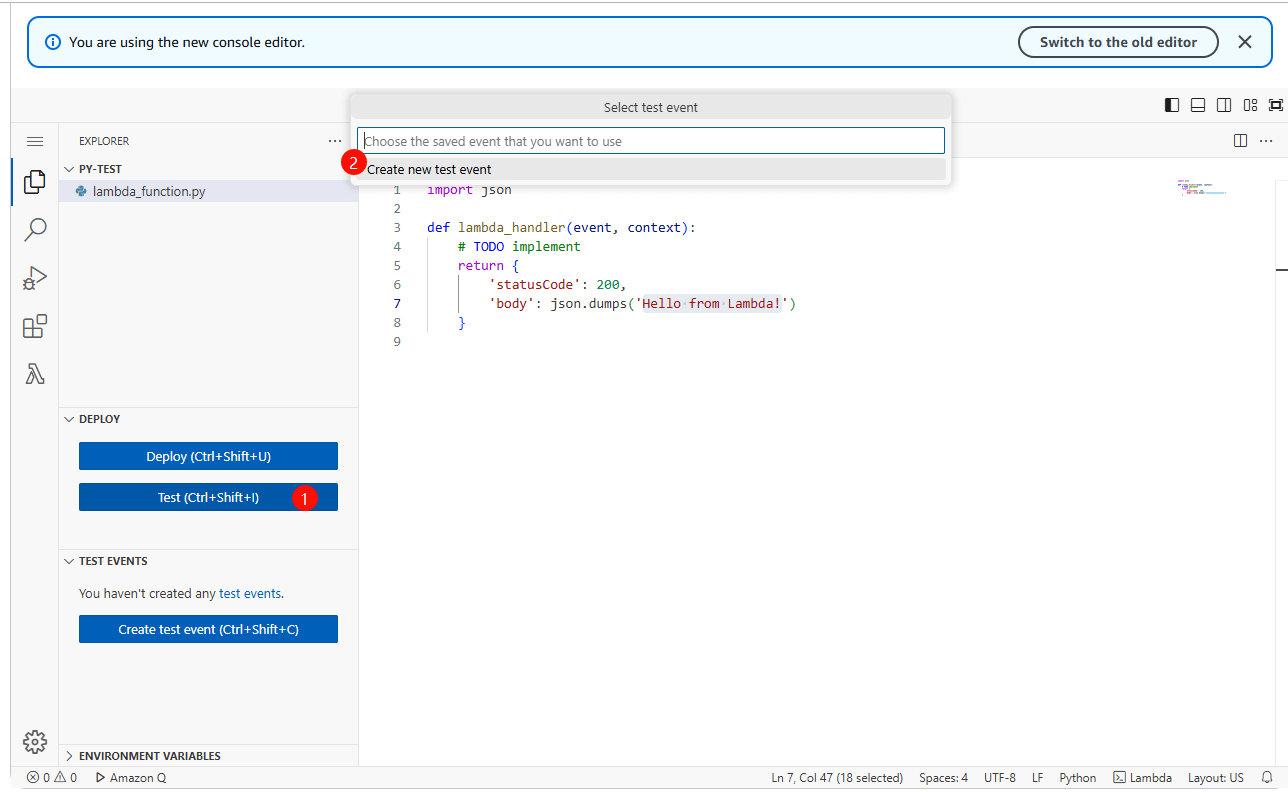Click the notifications bell in status bar

coord(1267,777)
